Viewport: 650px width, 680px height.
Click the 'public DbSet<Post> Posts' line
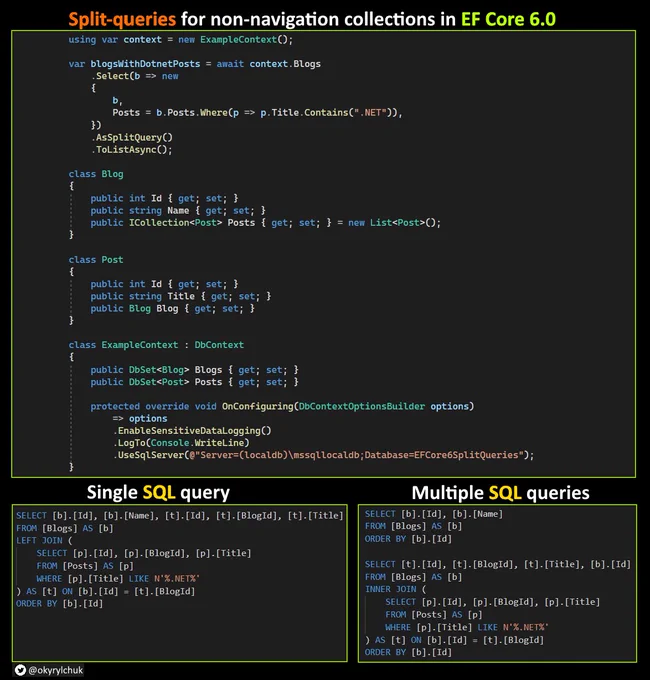pyautogui.click(x=194, y=382)
